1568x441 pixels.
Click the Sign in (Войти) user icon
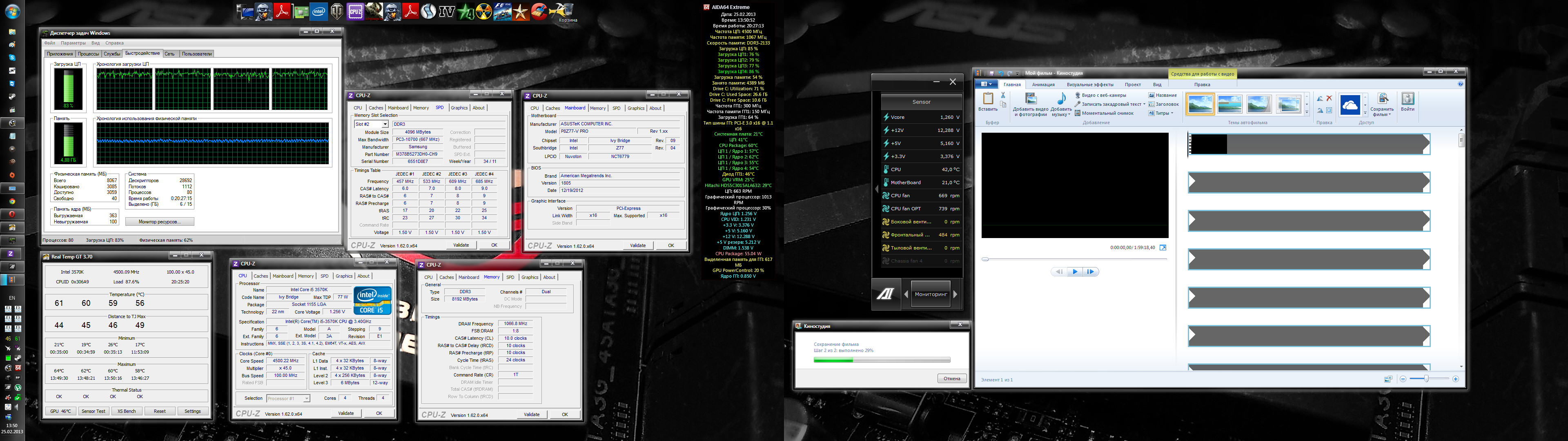pos(1407,99)
